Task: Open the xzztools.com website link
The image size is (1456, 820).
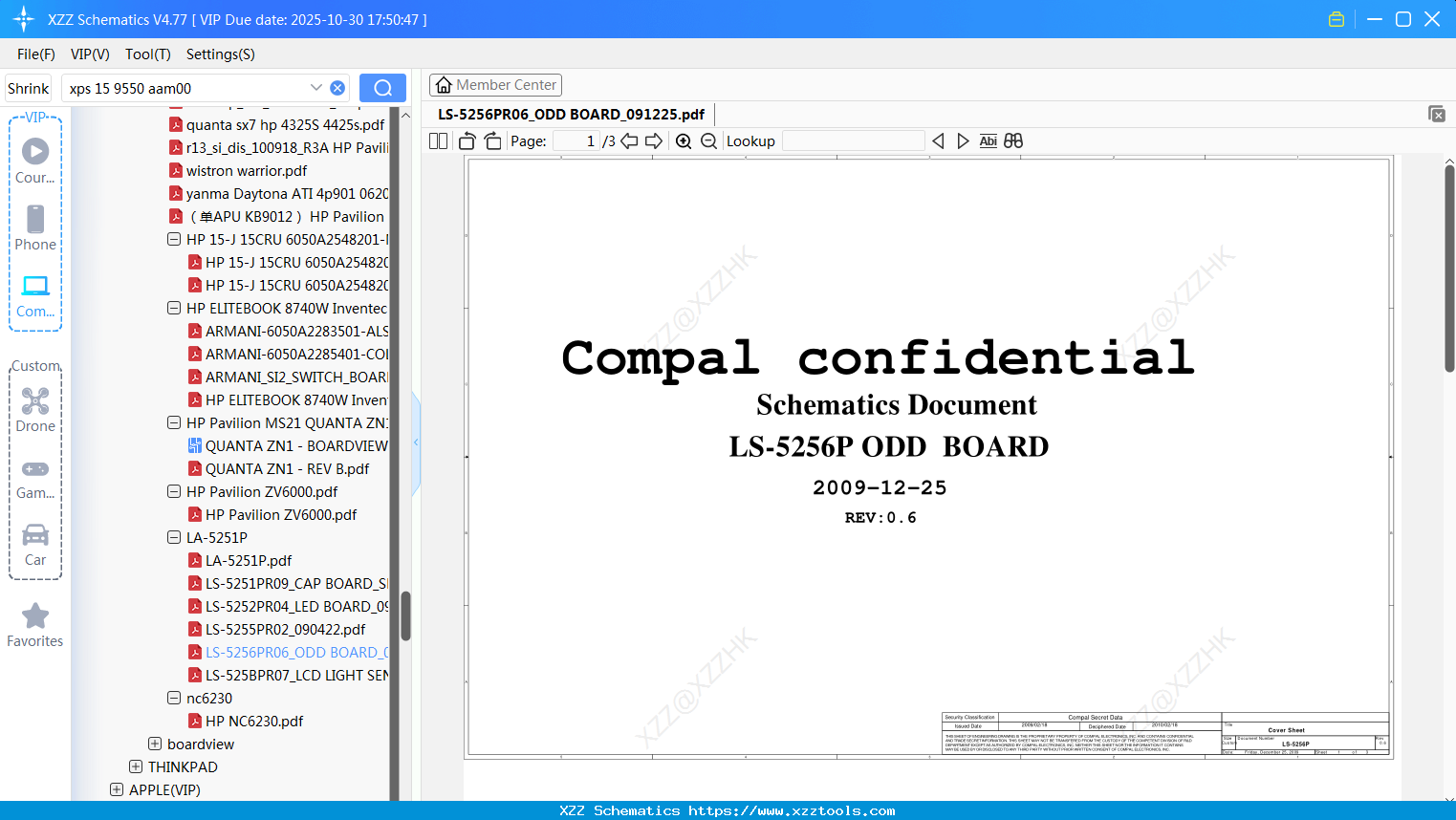Action: 792,810
